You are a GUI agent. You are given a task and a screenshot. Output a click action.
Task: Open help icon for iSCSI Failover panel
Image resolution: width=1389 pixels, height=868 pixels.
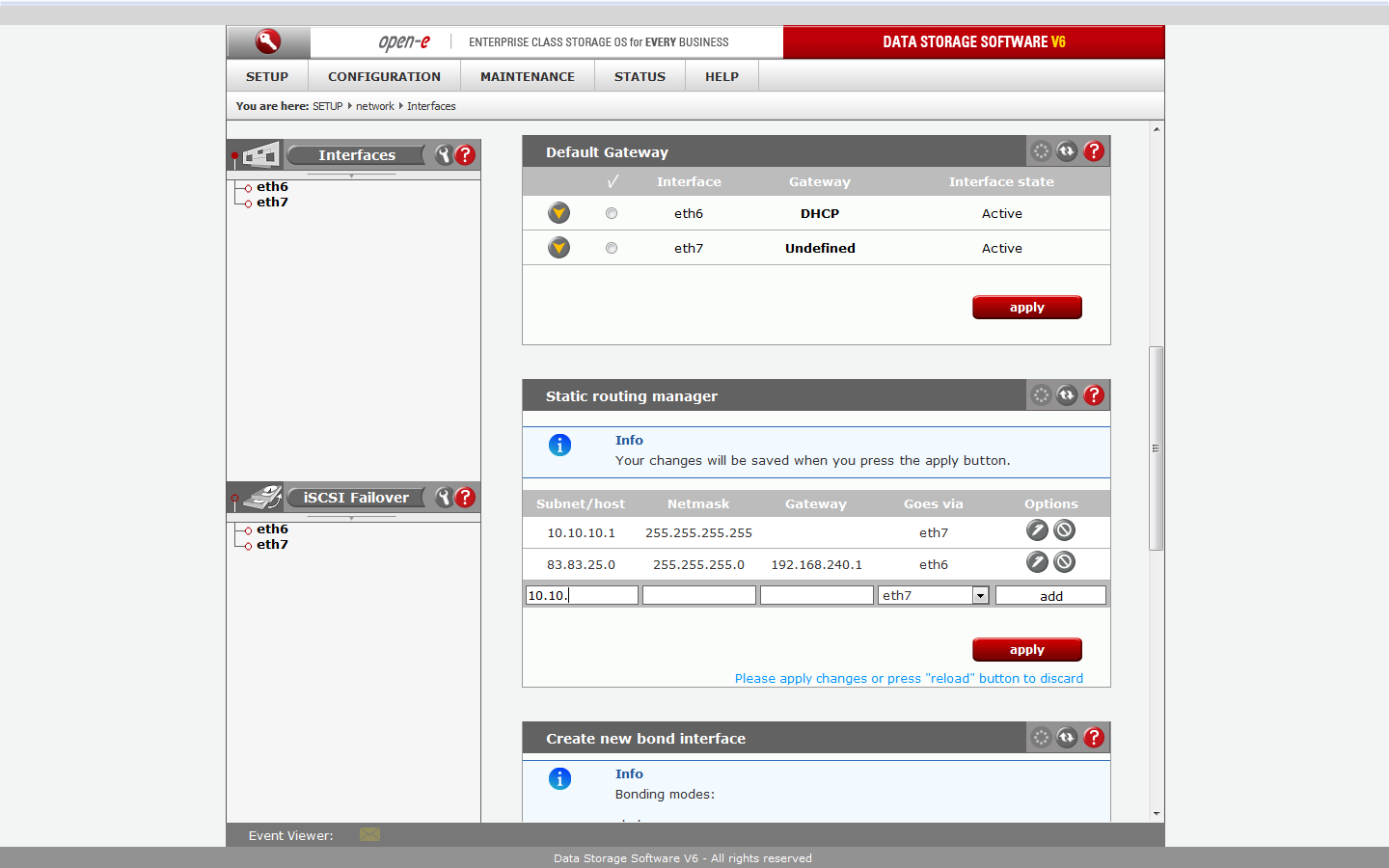coord(465,498)
